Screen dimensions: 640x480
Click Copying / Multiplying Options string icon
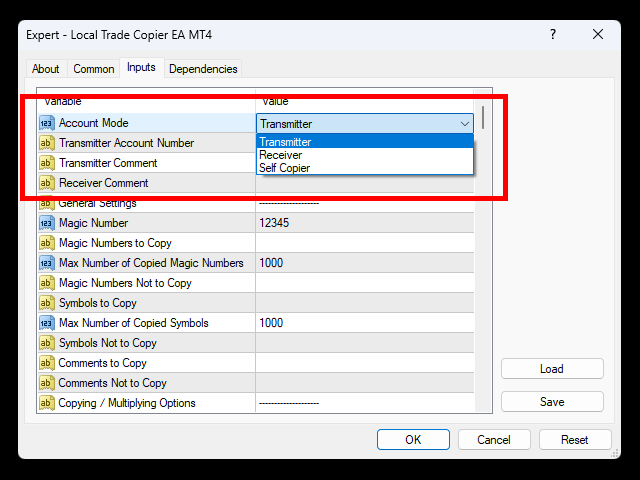[47, 403]
